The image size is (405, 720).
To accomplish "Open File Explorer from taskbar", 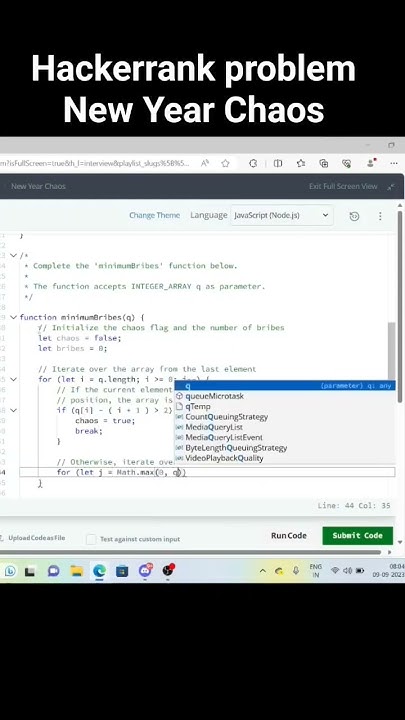I will click(x=77, y=571).
